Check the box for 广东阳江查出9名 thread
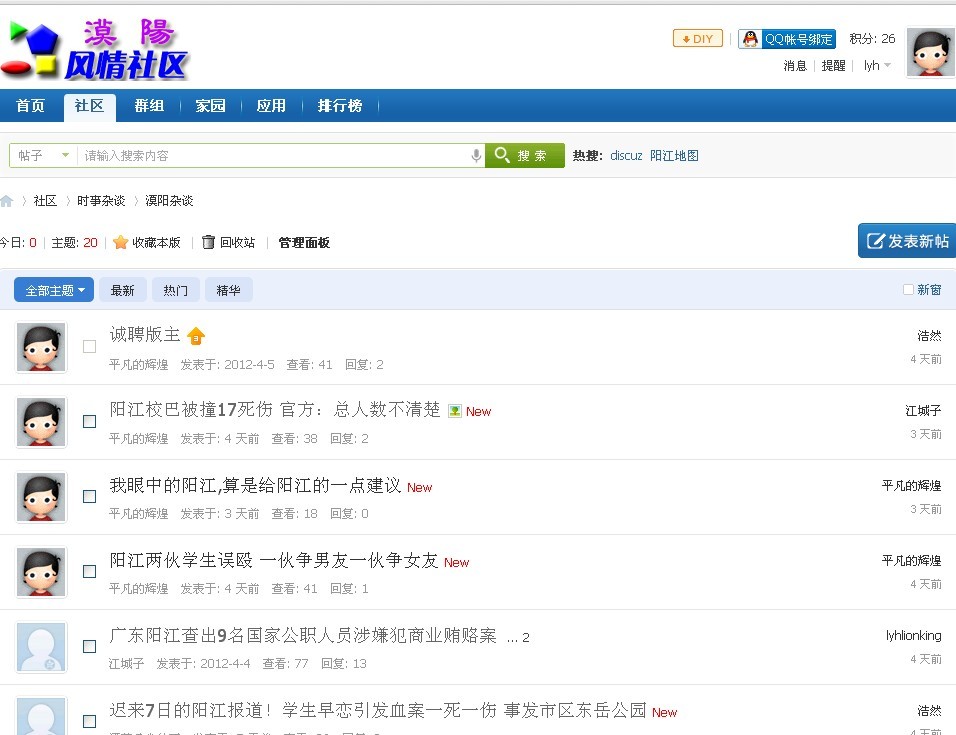 [90, 647]
